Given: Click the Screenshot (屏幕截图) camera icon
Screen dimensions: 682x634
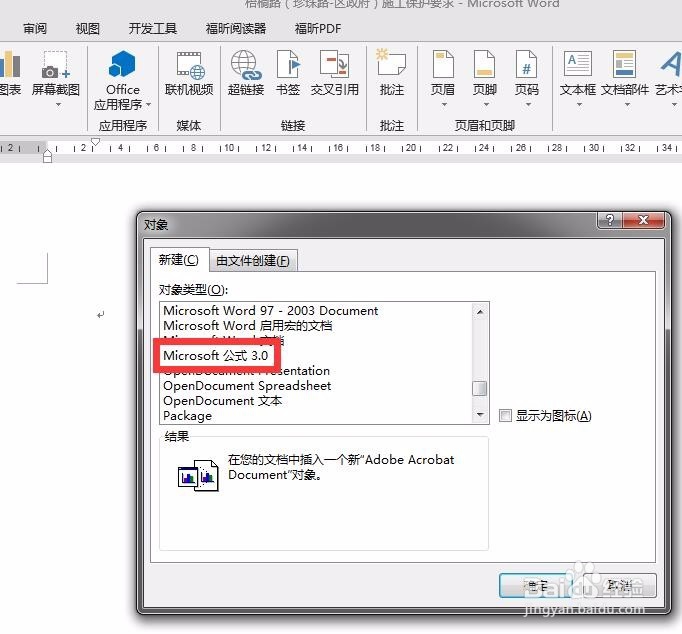Looking at the screenshot, I should [55, 64].
